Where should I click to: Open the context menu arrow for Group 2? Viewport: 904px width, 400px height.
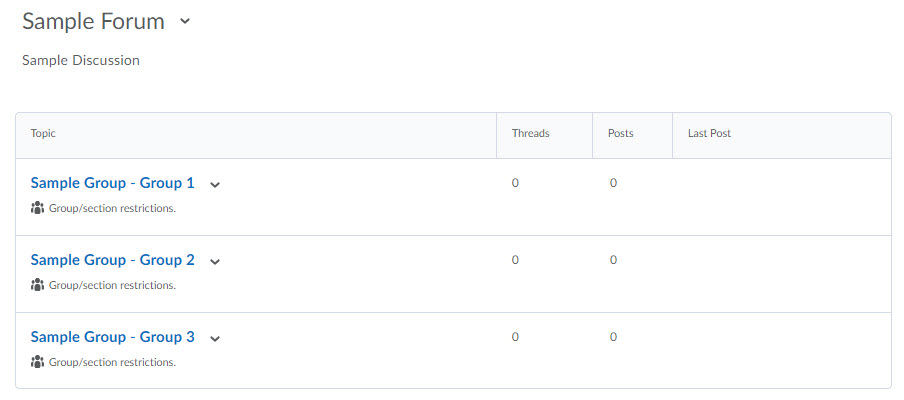tap(215, 261)
